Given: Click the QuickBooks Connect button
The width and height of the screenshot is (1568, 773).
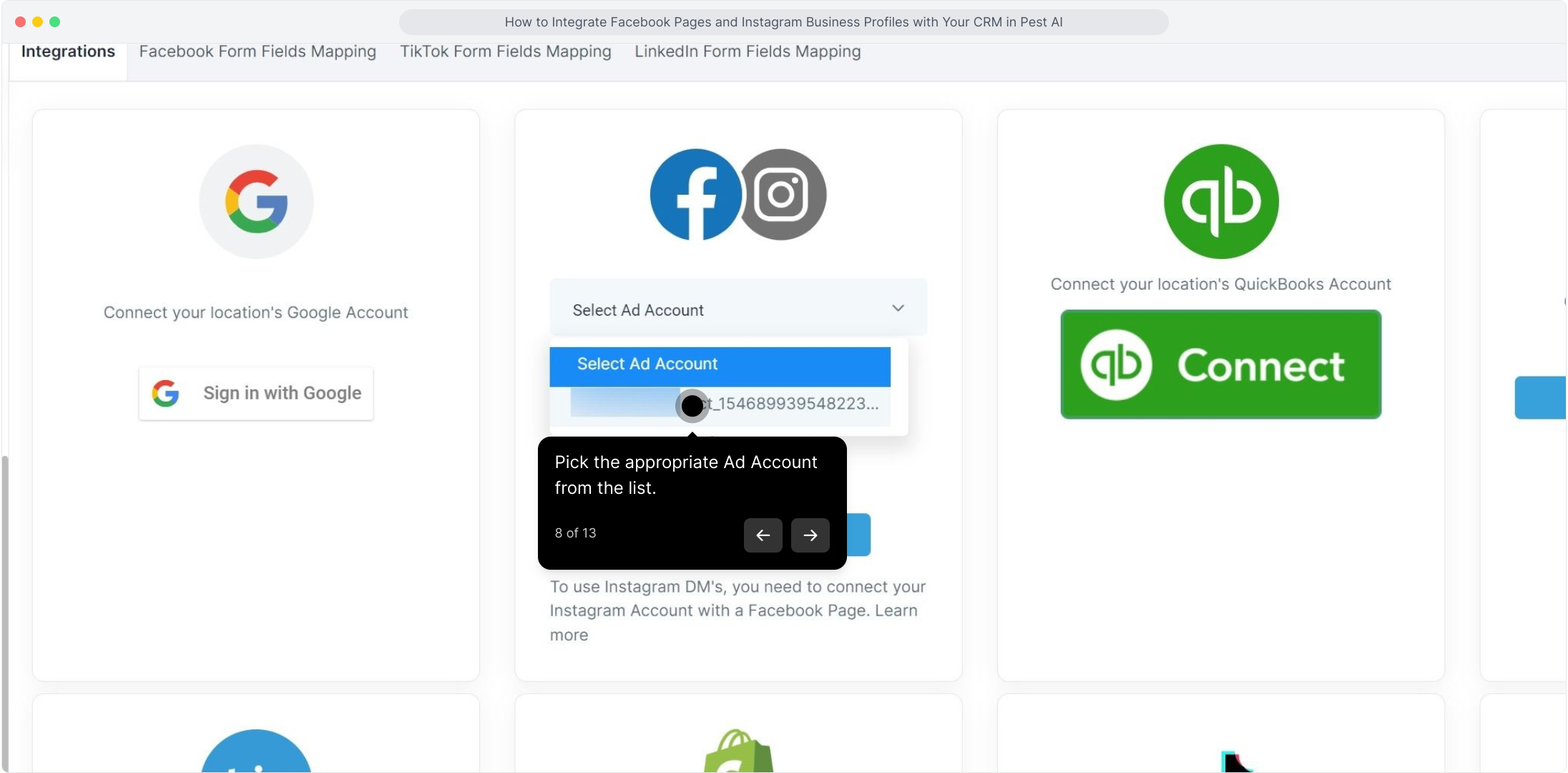Looking at the screenshot, I should (x=1220, y=364).
